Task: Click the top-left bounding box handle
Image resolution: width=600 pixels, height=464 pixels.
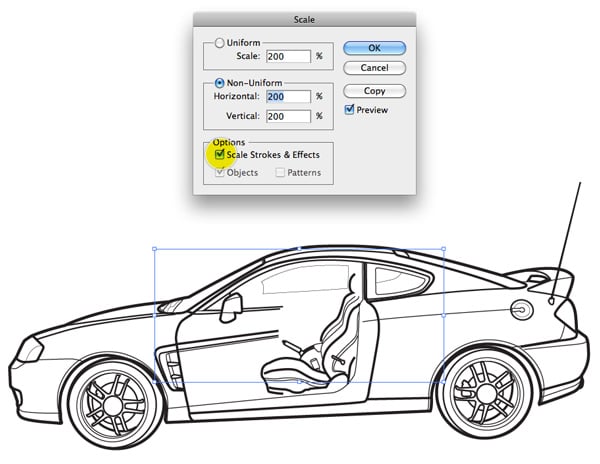Action: [x=155, y=249]
